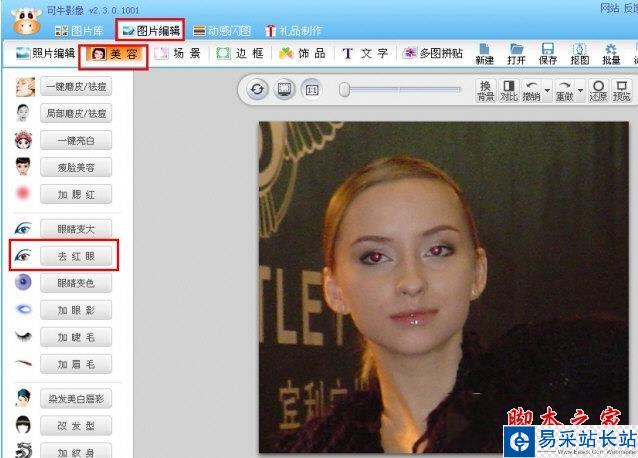Click the eyelash icon beside 加睫毛

[x=23, y=336]
